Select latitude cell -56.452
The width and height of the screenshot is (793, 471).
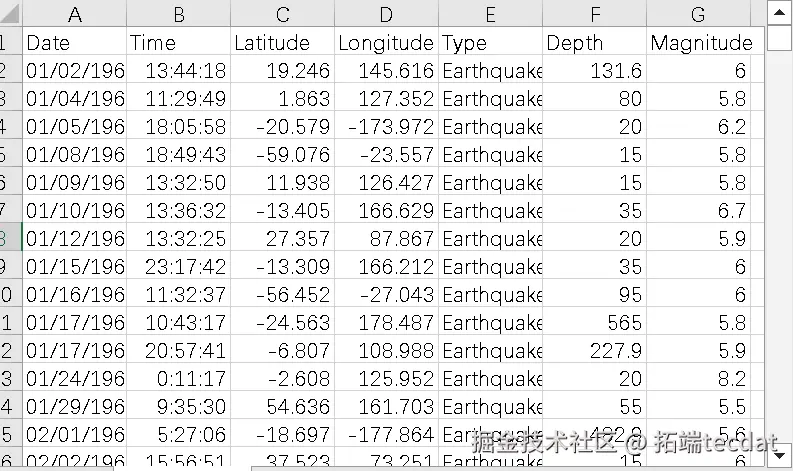click(283, 293)
